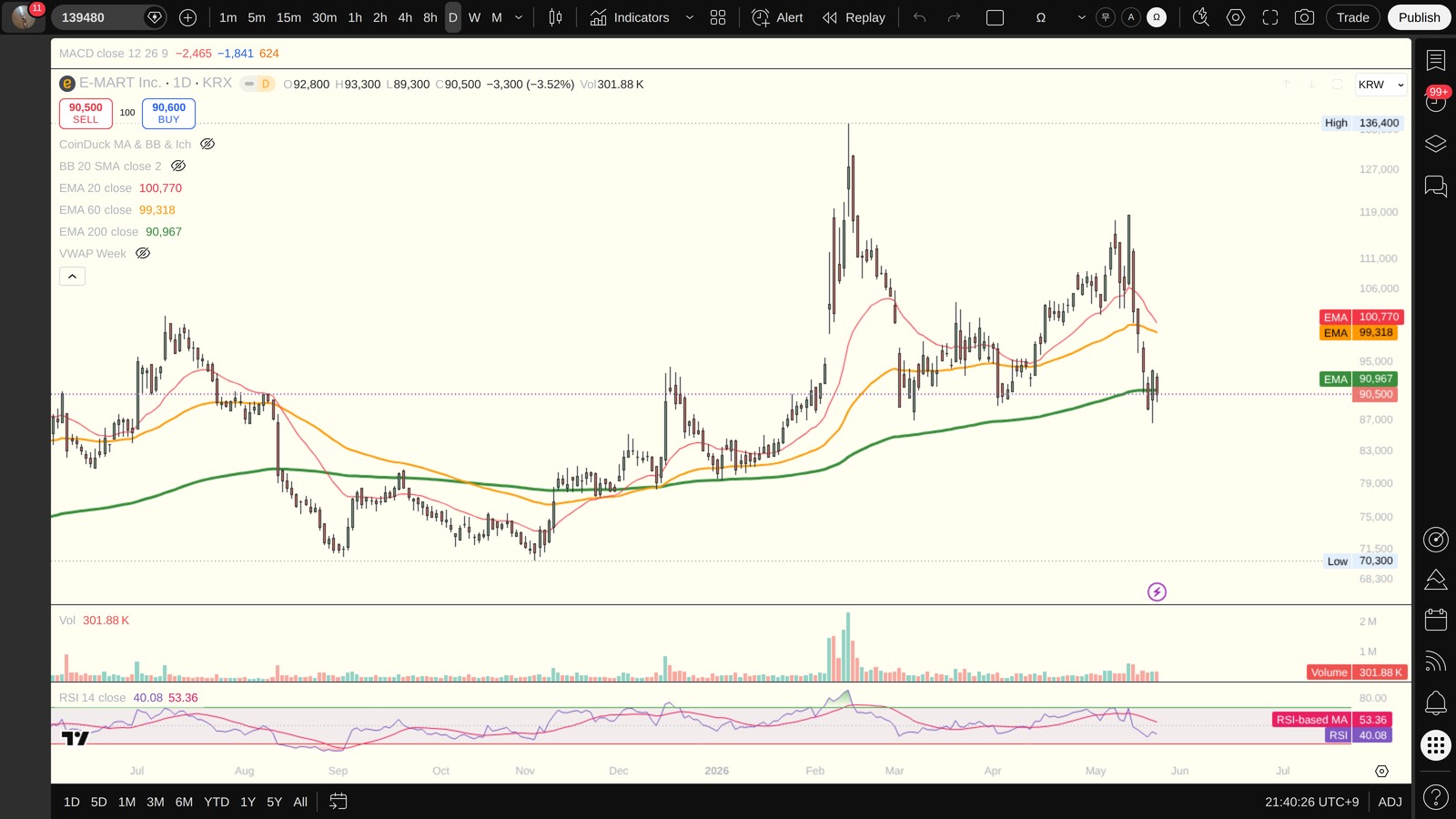The width and height of the screenshot is (1456, 819).
Task: Open the calendar panel icon
Action: click(x=1436, y=620)
